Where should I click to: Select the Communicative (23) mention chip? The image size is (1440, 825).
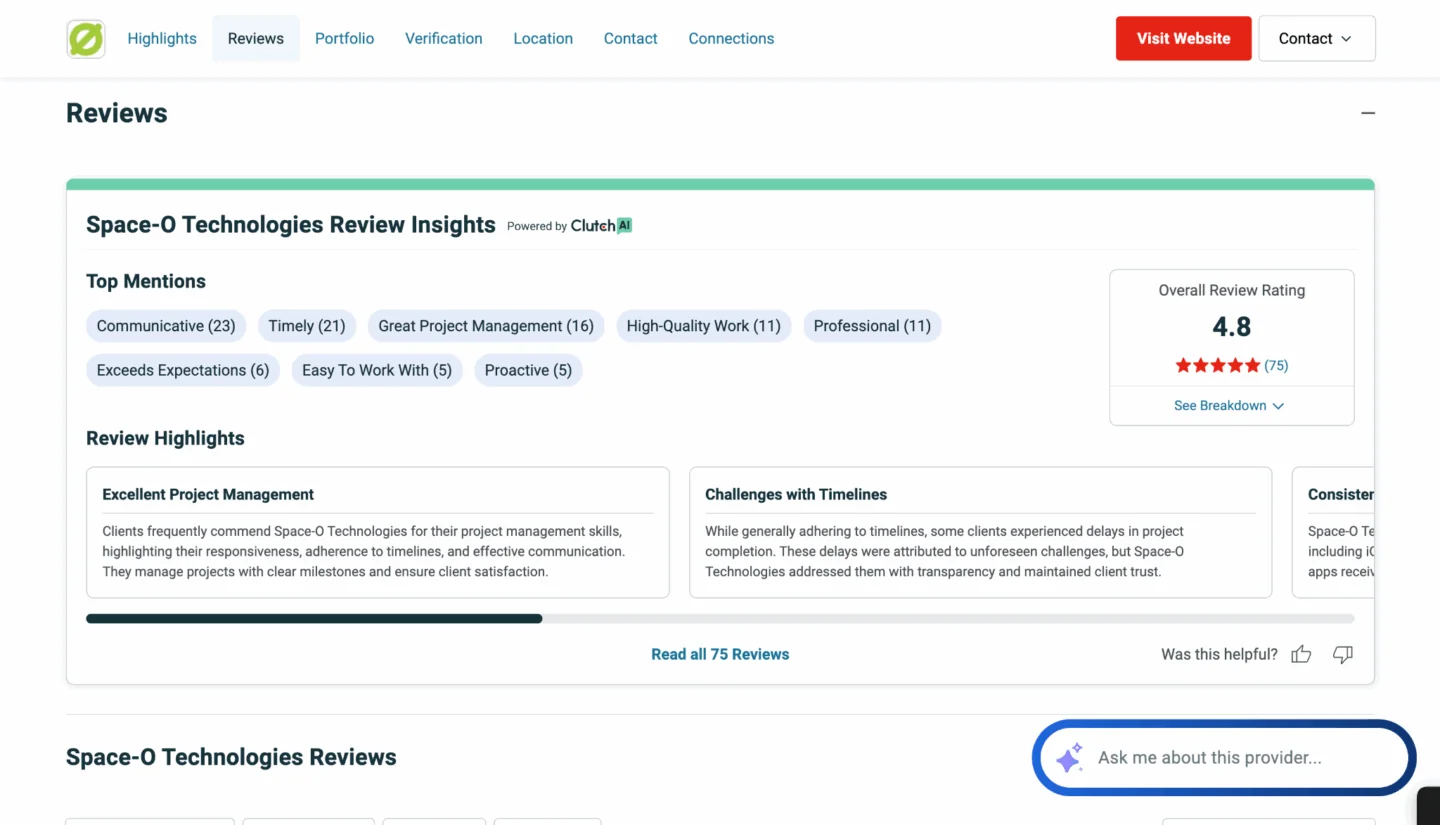pos(166,326)
